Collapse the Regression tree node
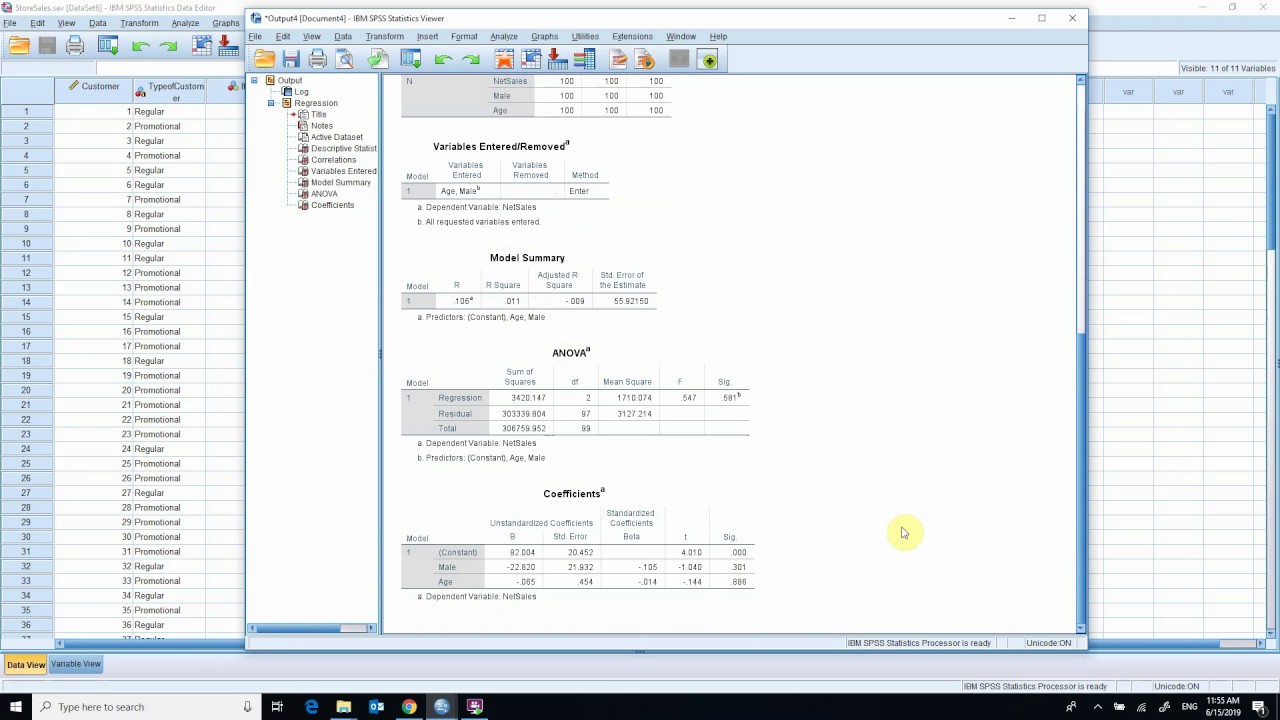Screen dimensions: 1280x720 click(x=271, y=103)
